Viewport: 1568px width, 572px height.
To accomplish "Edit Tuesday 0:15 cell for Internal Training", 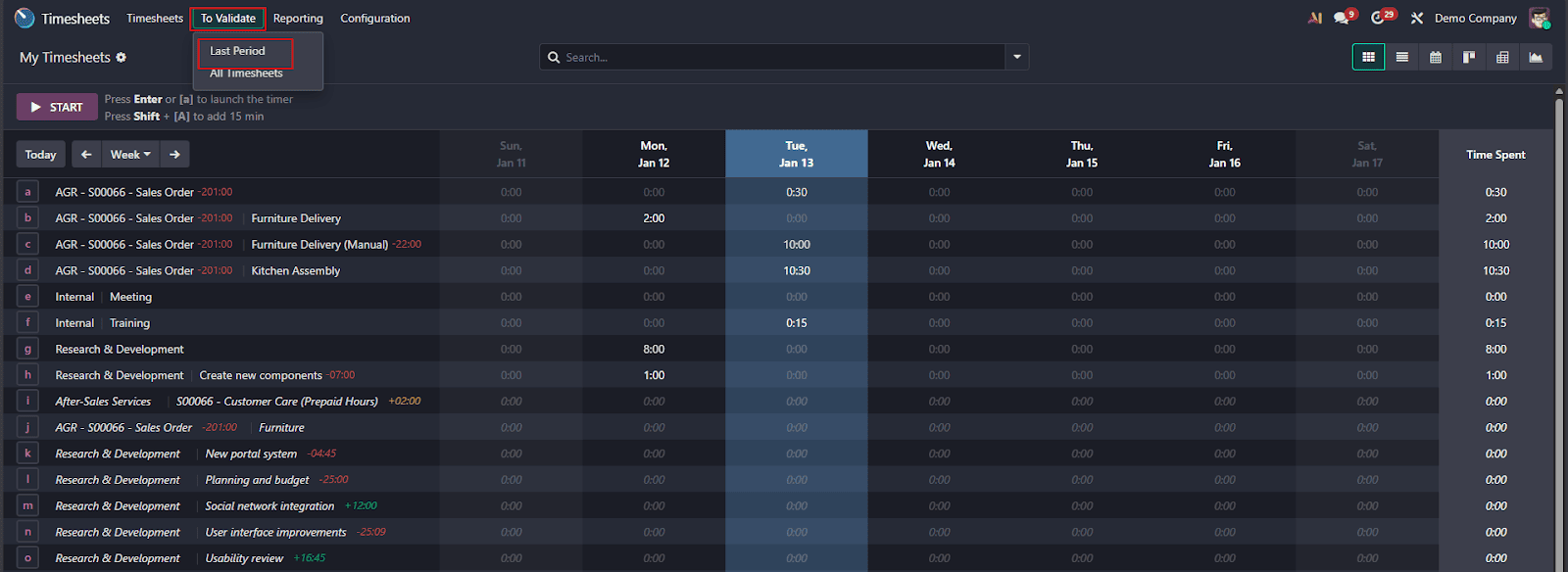I will [797, 322].
